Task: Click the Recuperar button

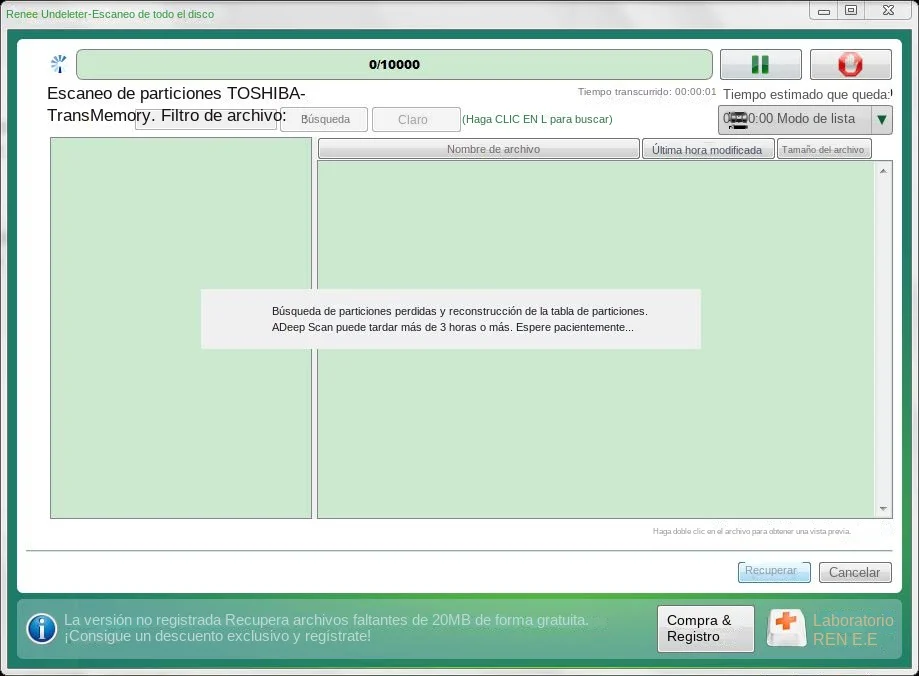Action: click(774, 572)
